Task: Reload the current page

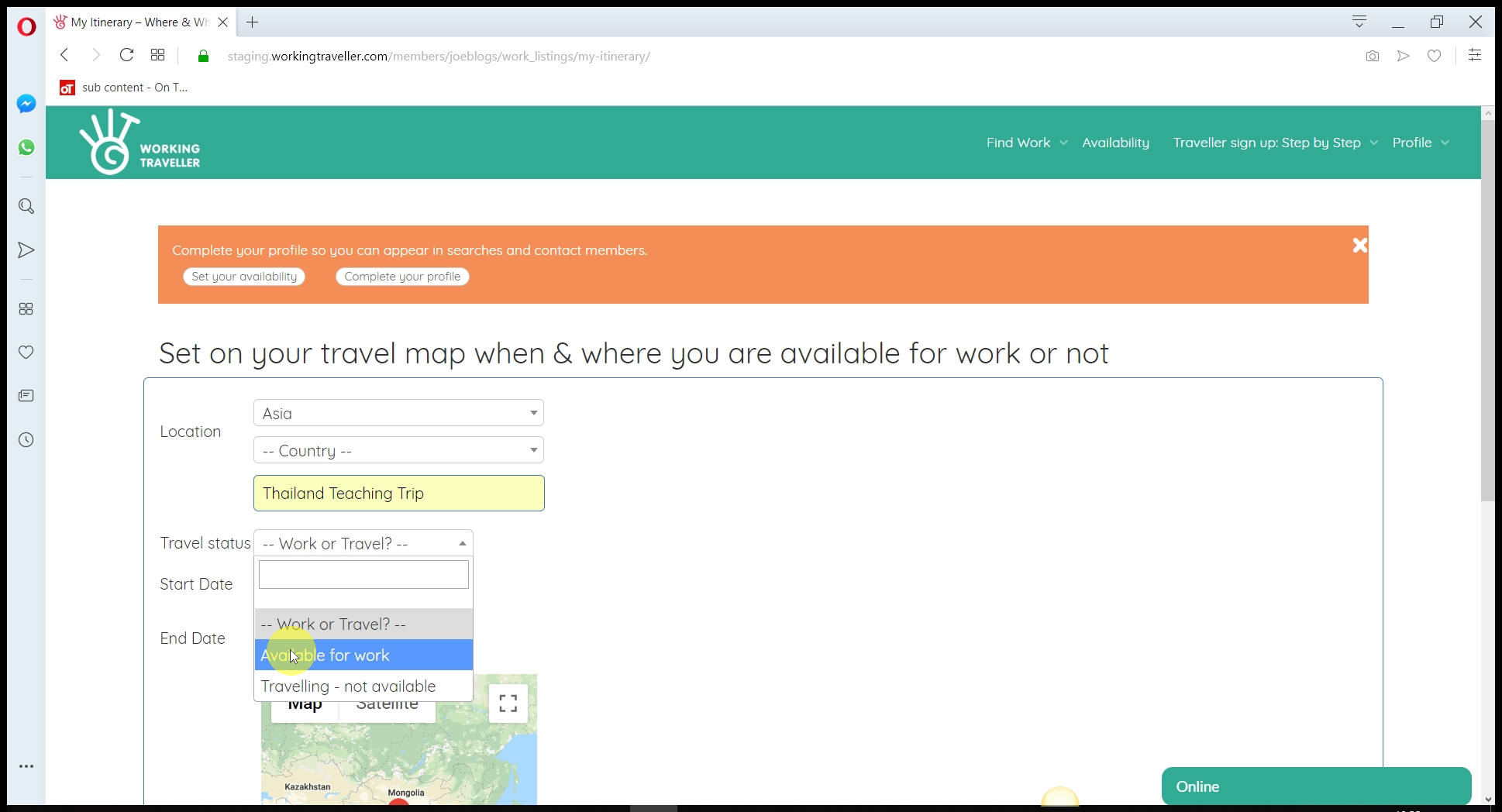Action: 126,55
